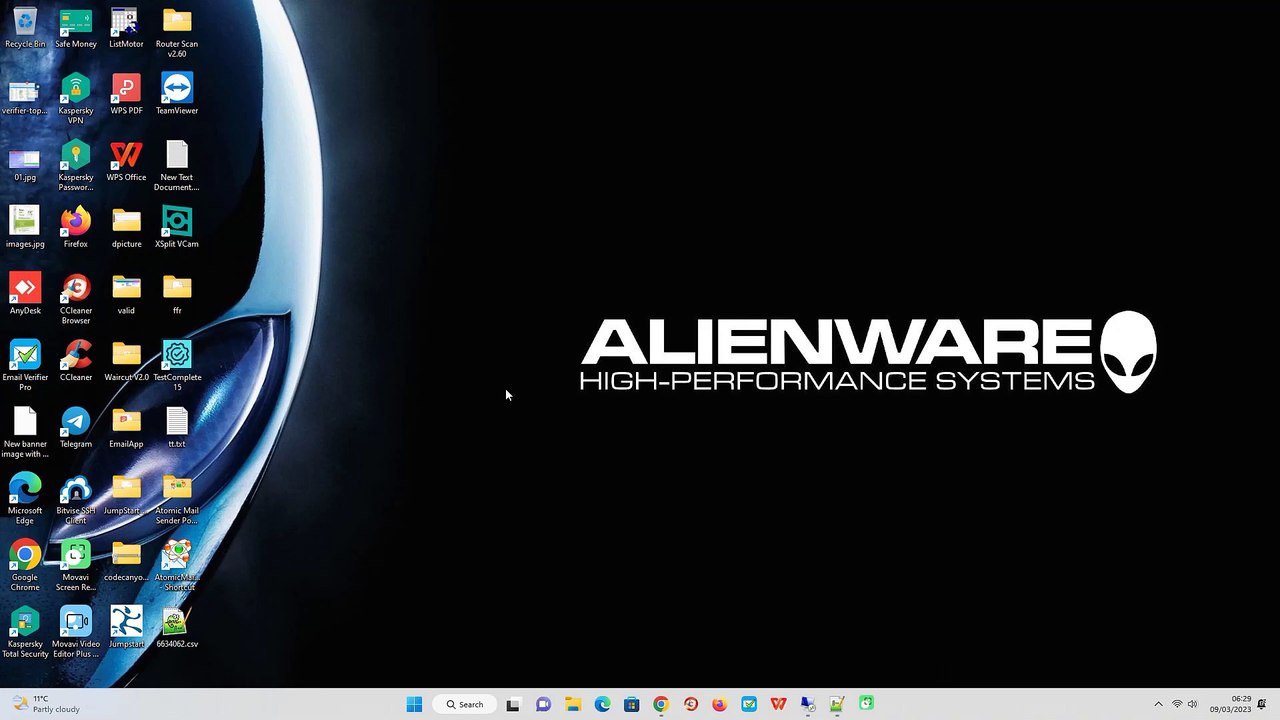The width and height of the screenshot is (1280, 720).
Task: Select the Email Verifier Pro desktop shortcut
Action: coord(25,366)
